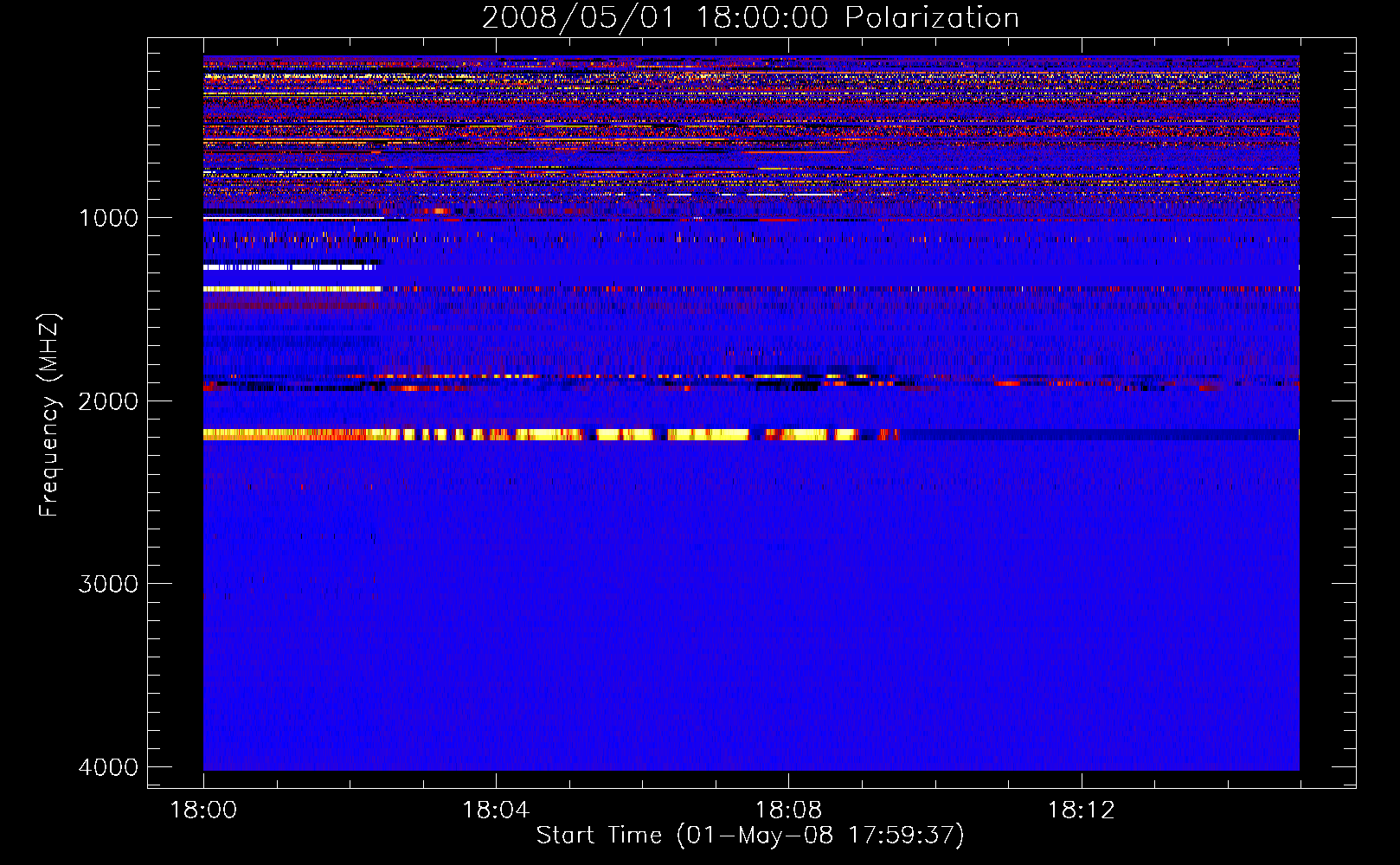Click the 1000 frequency tick label
This screenshot has width=1400, height=865.
(x=108, y=218)
